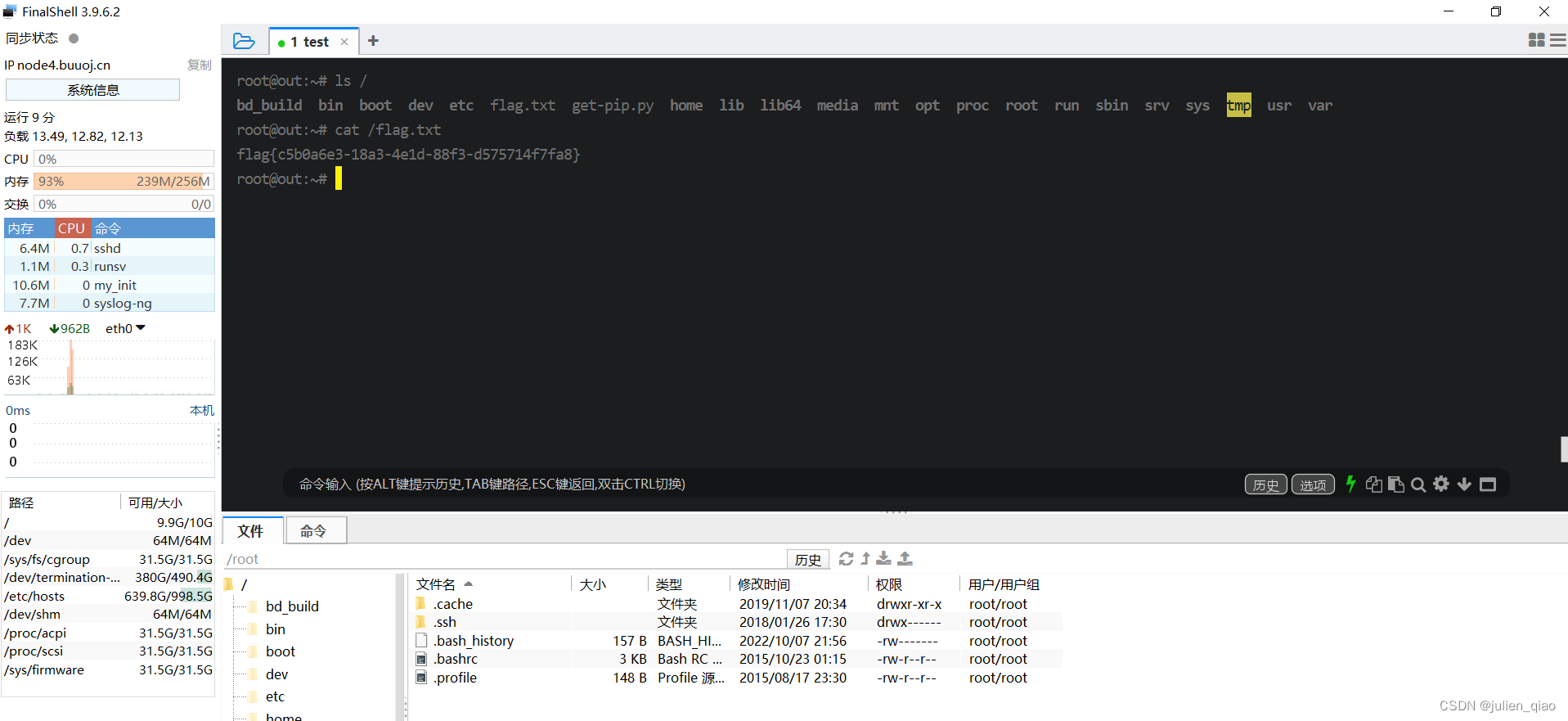Click the paste icon in command bar
This screenshot has height=721, width=1568.
point(1396,484)
